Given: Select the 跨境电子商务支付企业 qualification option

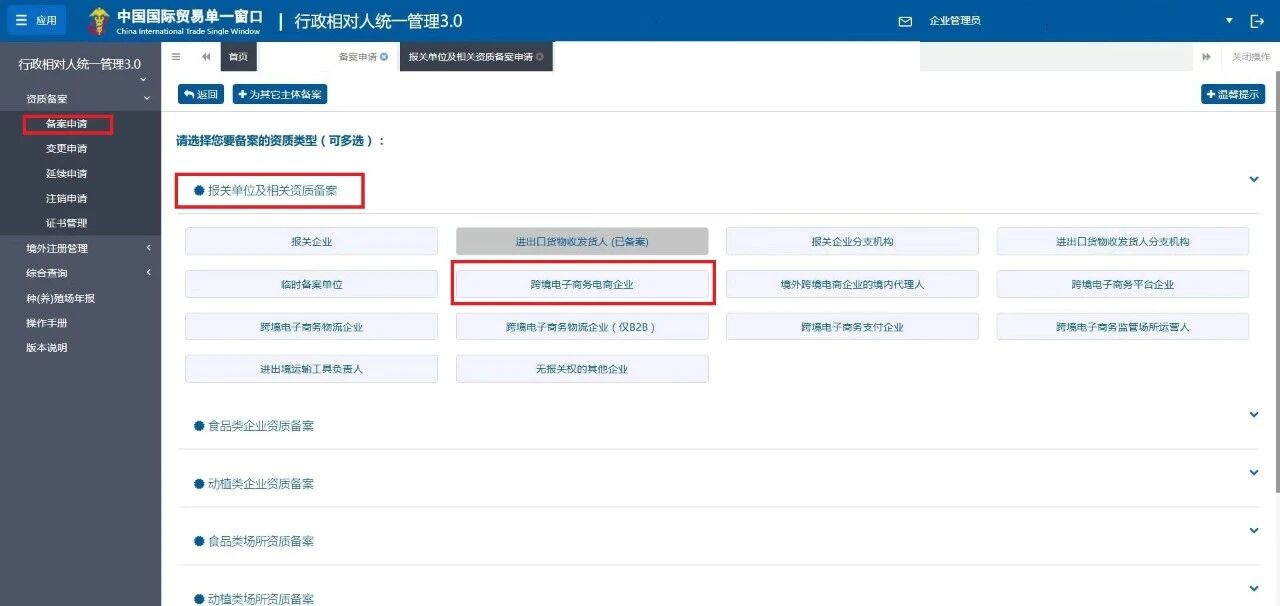Looking at the screenshot, I should click(852, 326).
